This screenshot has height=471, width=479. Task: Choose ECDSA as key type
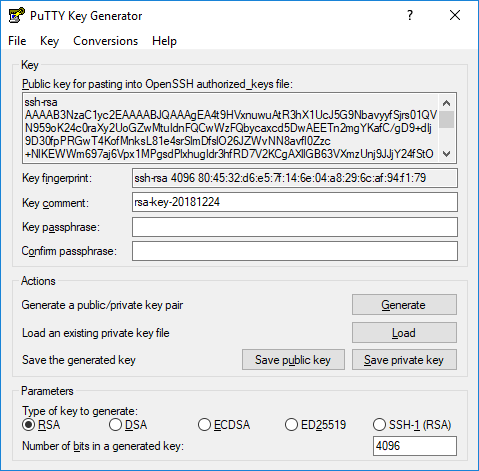click(224, 425)
